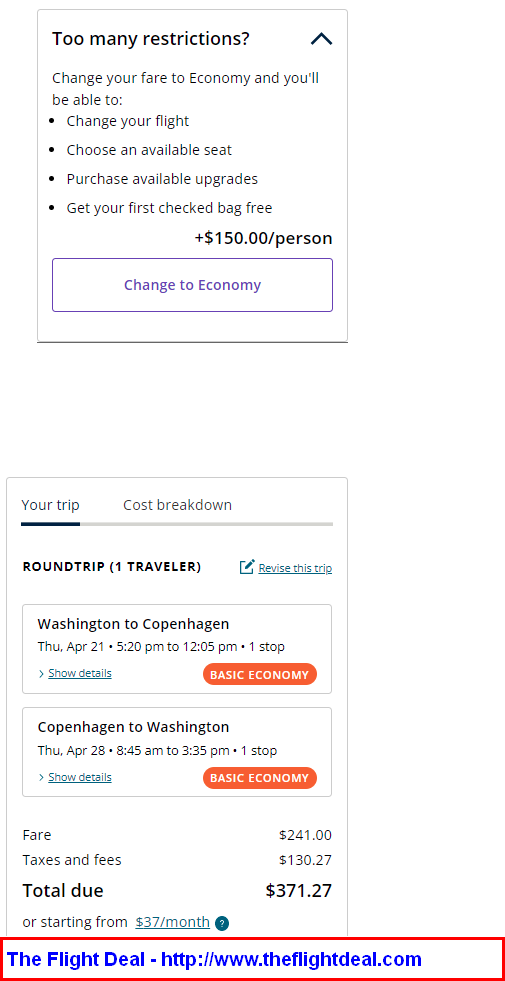Click the "Too many restrictions?" heading

click(151, 39)
